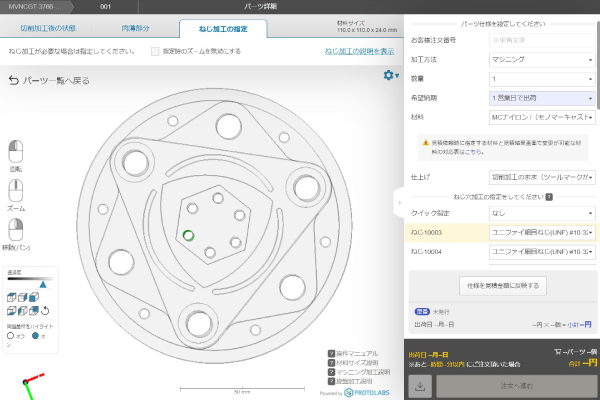Viewport: 600px width, 400px height.
Task: Open the viewer settings gear menu
Action: (389, 75)
